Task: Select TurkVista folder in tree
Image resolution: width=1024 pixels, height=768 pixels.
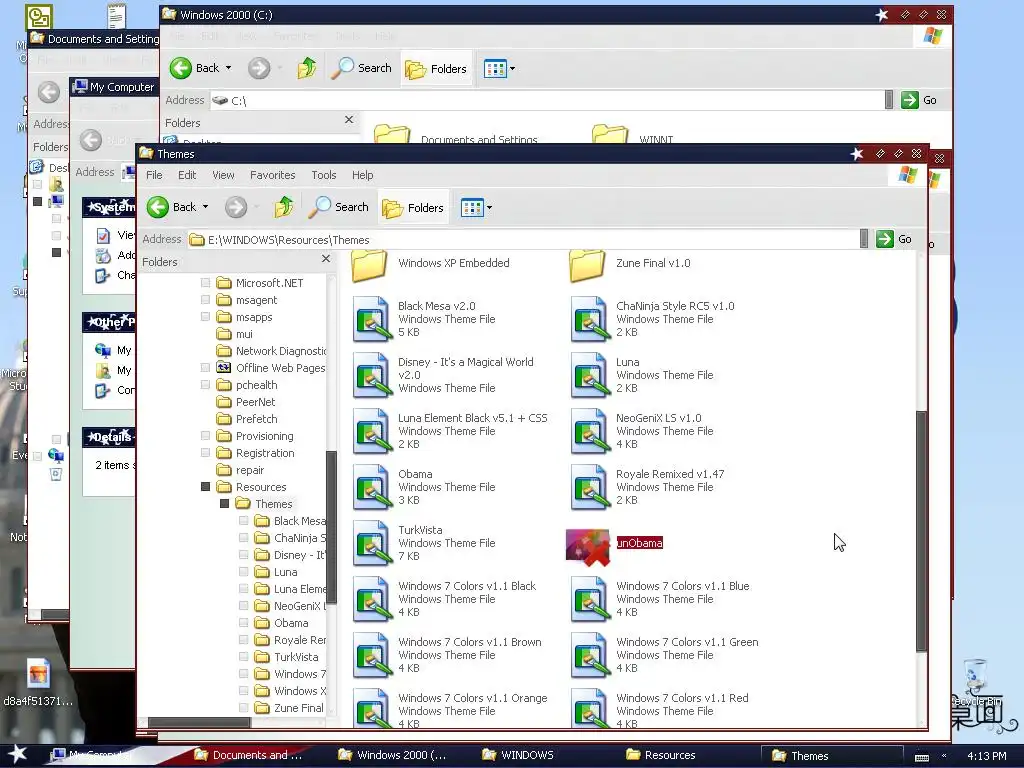Action: [296, 657]
